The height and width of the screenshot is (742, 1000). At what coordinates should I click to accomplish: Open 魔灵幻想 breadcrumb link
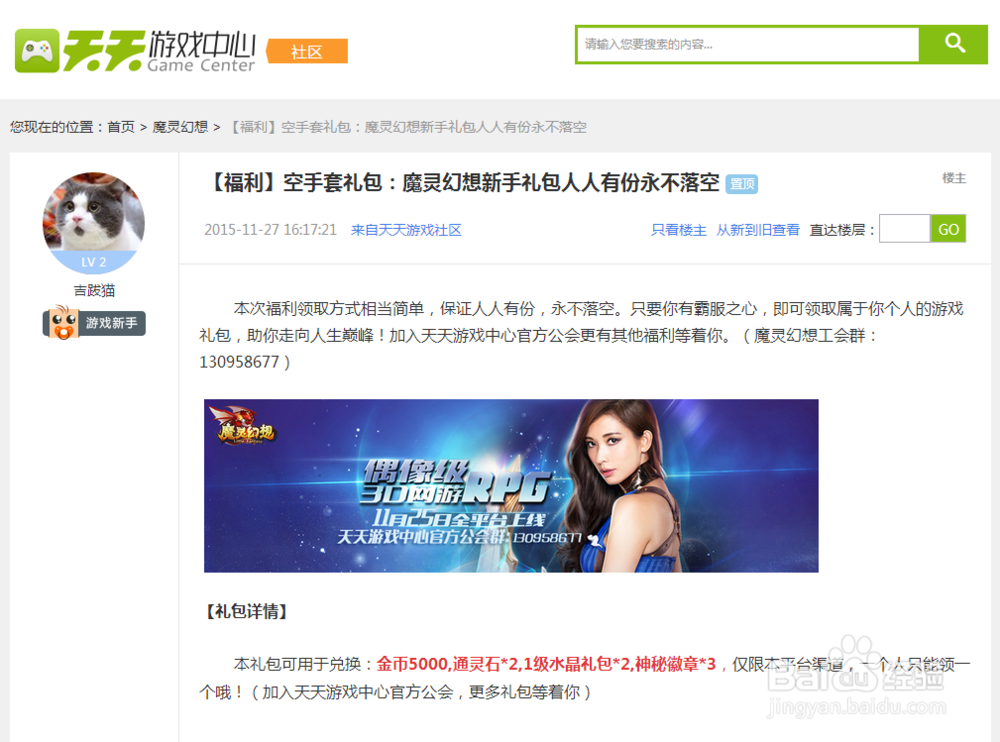pos(180,127)
